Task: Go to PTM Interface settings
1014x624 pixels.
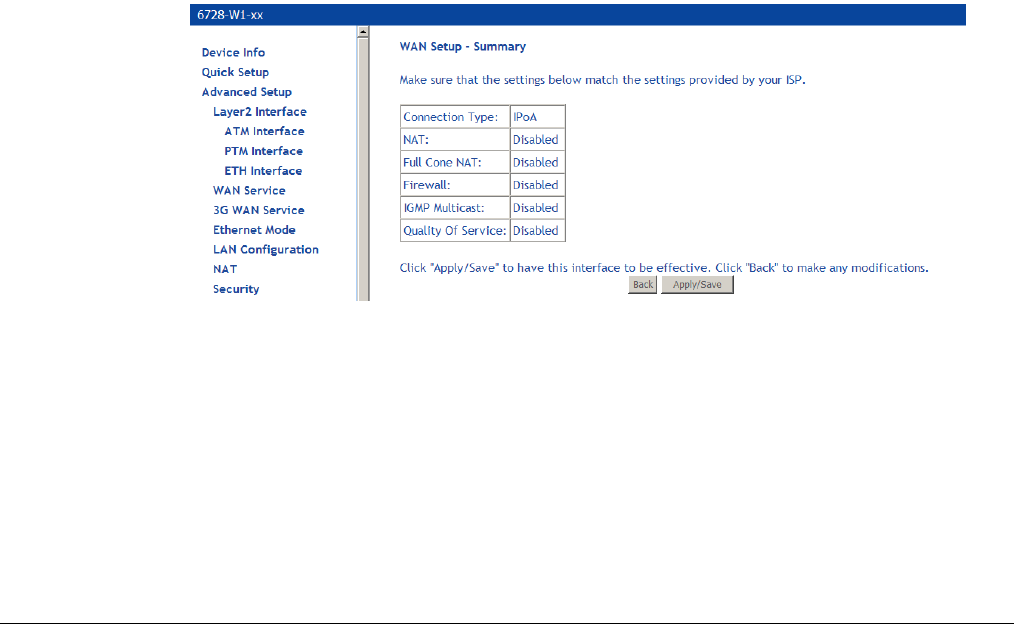Action: point(263,151)
